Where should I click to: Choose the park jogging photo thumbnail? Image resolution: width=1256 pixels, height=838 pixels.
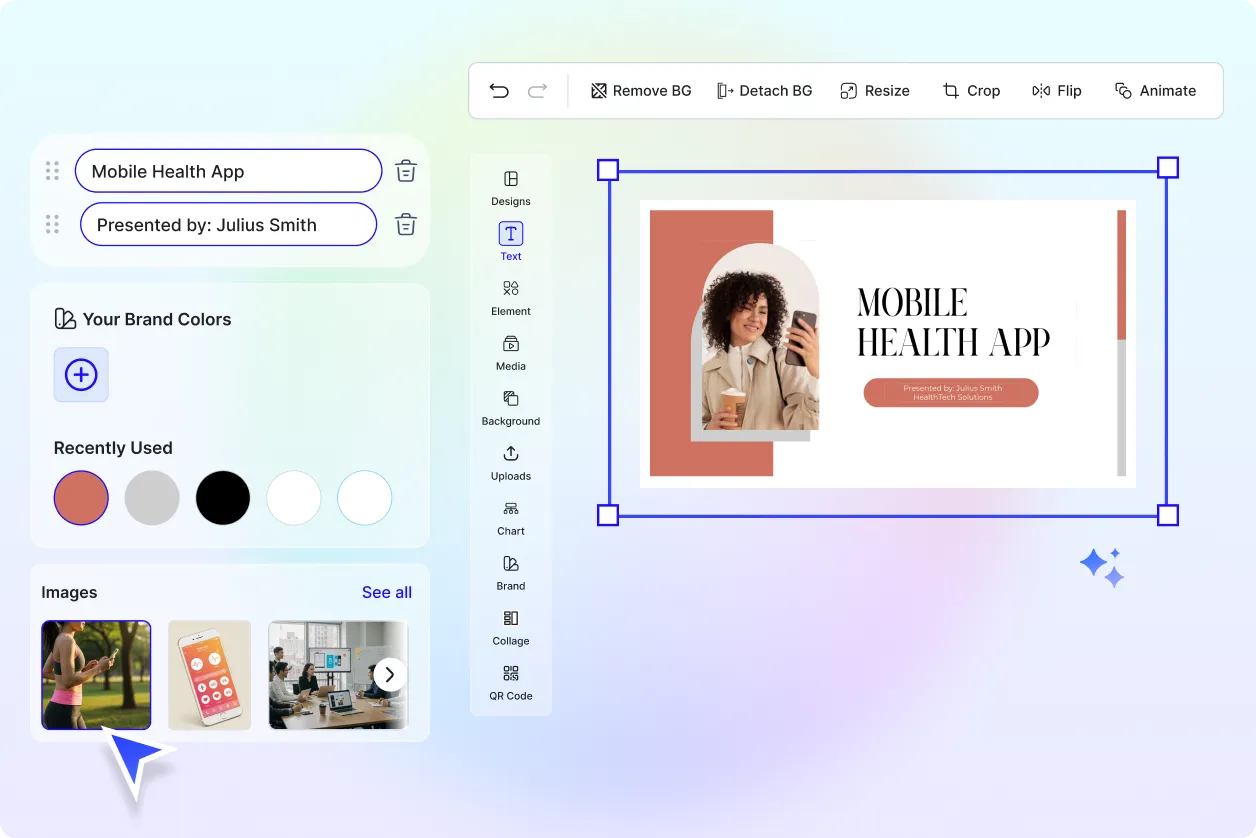(x=96, y=674)
